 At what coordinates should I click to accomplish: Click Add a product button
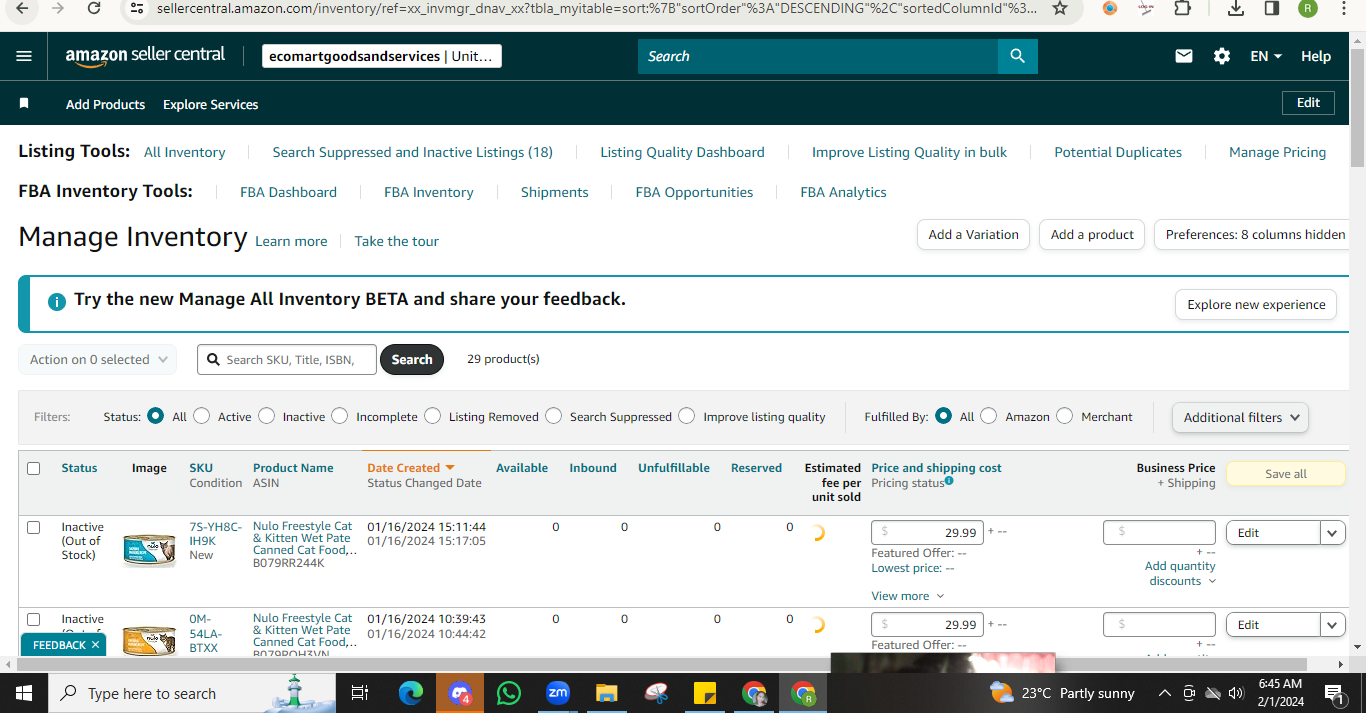pos(1092,235)
